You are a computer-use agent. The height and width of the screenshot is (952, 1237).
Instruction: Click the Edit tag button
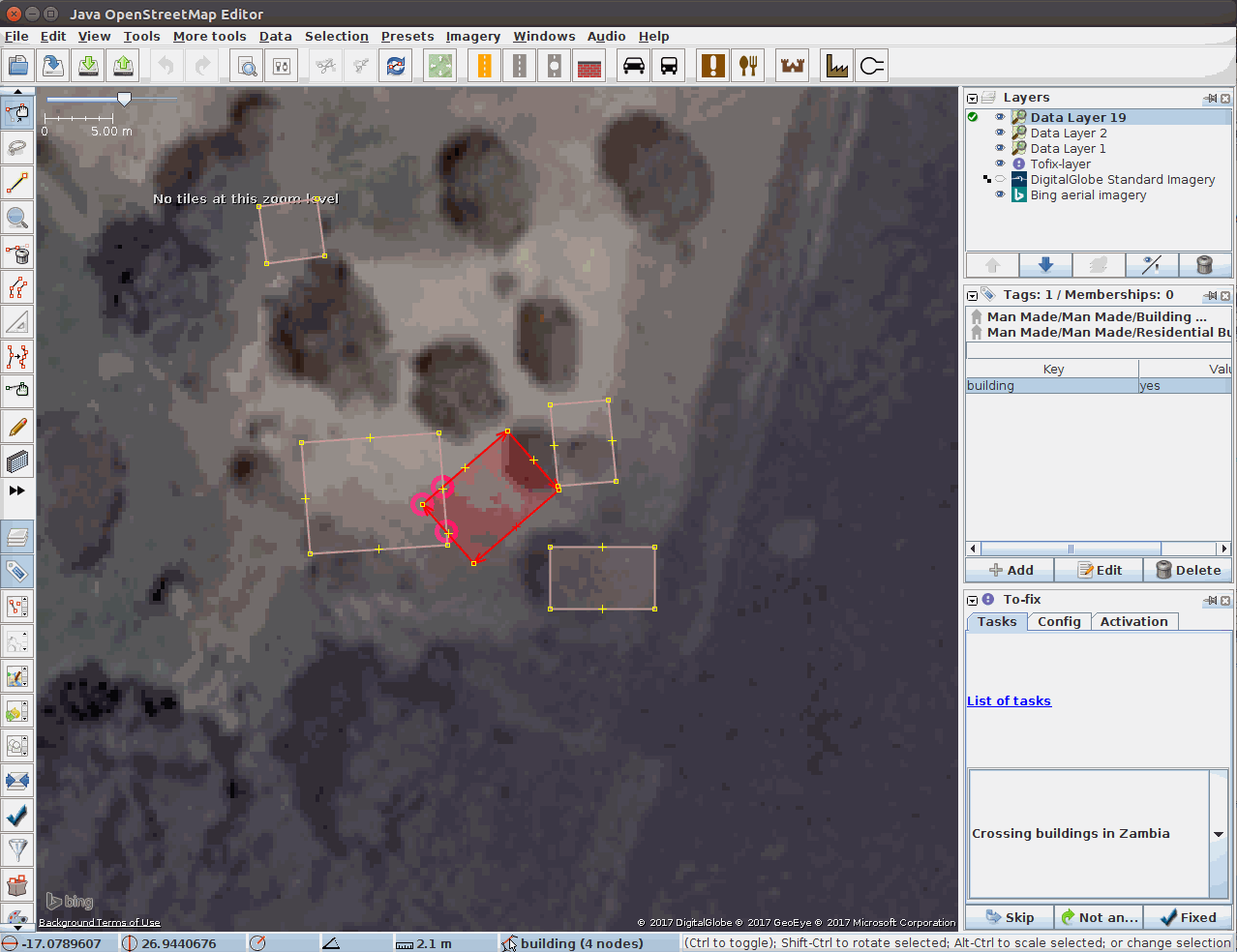pyautogui.click(x=1099, y=570)
